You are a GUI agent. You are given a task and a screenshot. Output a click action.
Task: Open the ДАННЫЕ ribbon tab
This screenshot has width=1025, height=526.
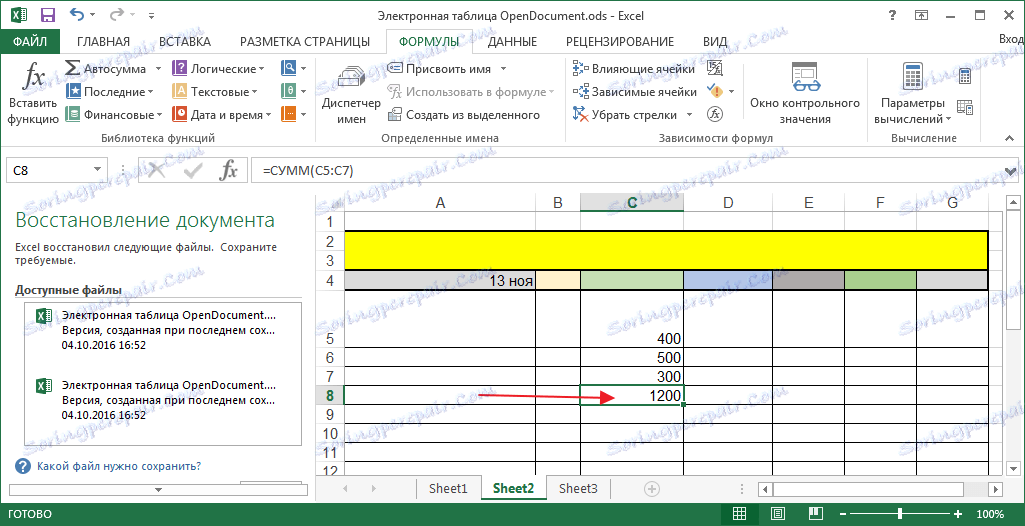click(512, 41)
